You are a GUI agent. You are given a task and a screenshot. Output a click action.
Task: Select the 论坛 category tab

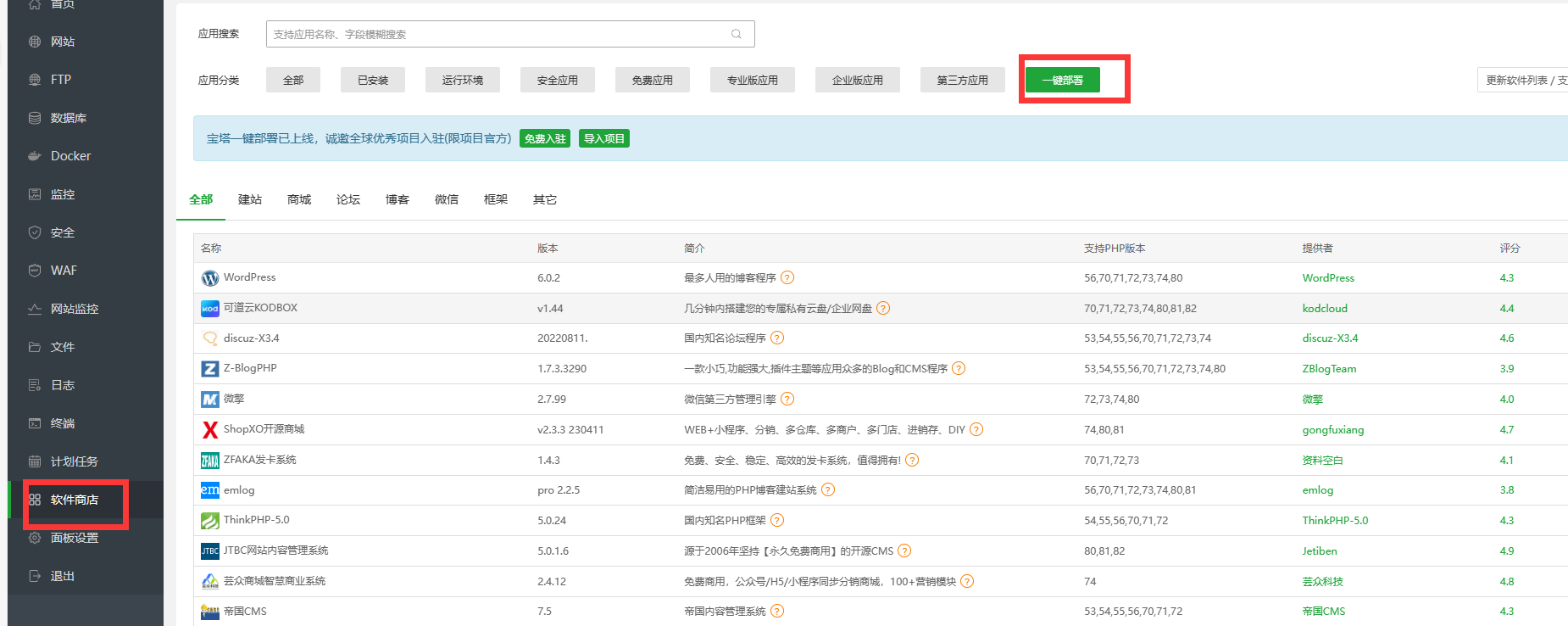pyautogui.click(x=348, y=199)
